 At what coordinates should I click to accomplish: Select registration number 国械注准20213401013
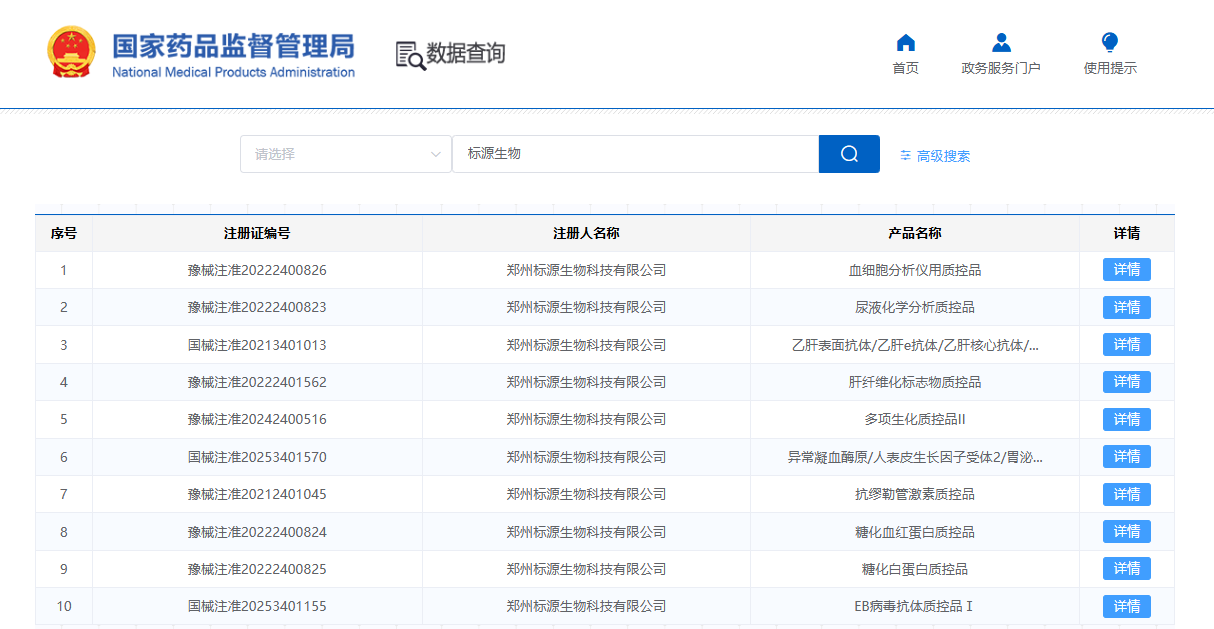click(x=257, y=345)
